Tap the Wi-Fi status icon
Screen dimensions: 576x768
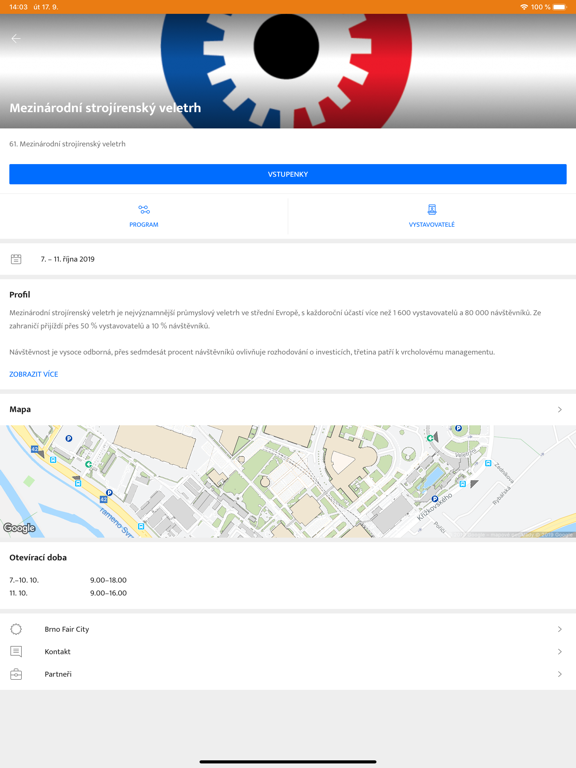pyautogui.click(x=524, y=7)
